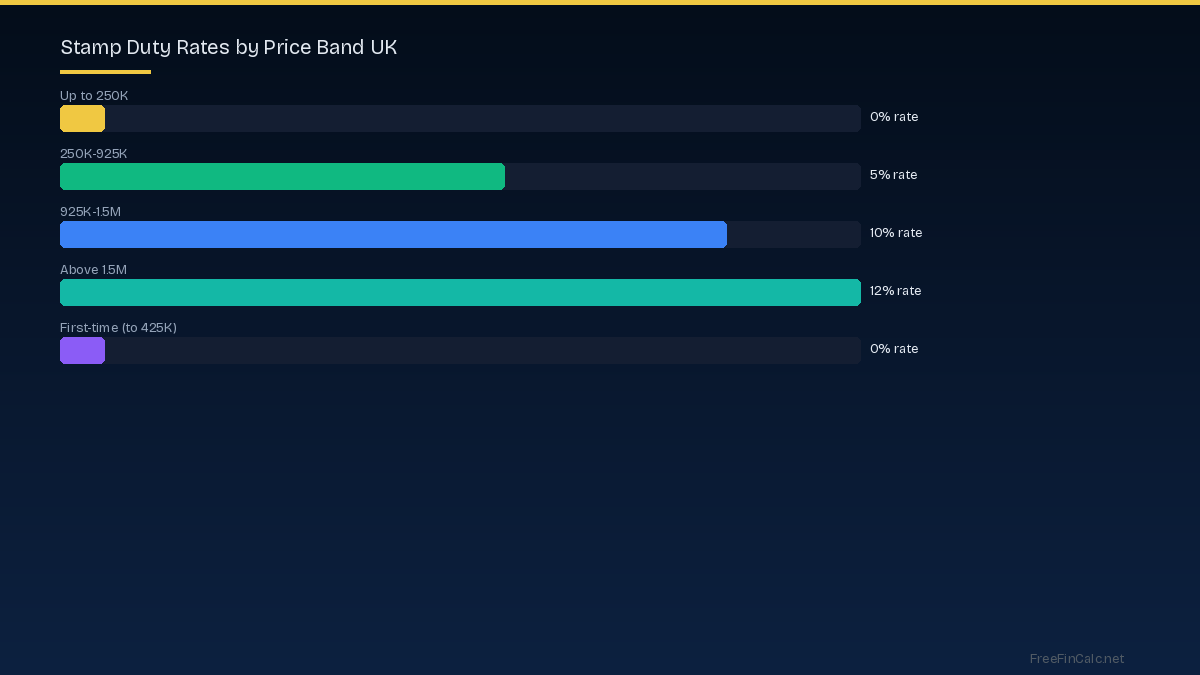Select the 'First-time (to 425K)' label
The image size is (1200, 675).
click(118, 328)
